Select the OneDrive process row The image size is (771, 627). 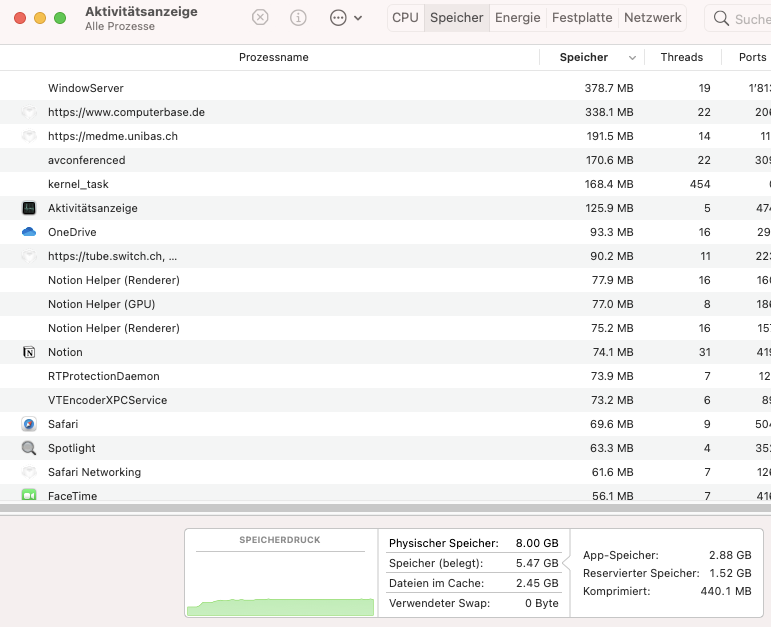coord(386,232)
